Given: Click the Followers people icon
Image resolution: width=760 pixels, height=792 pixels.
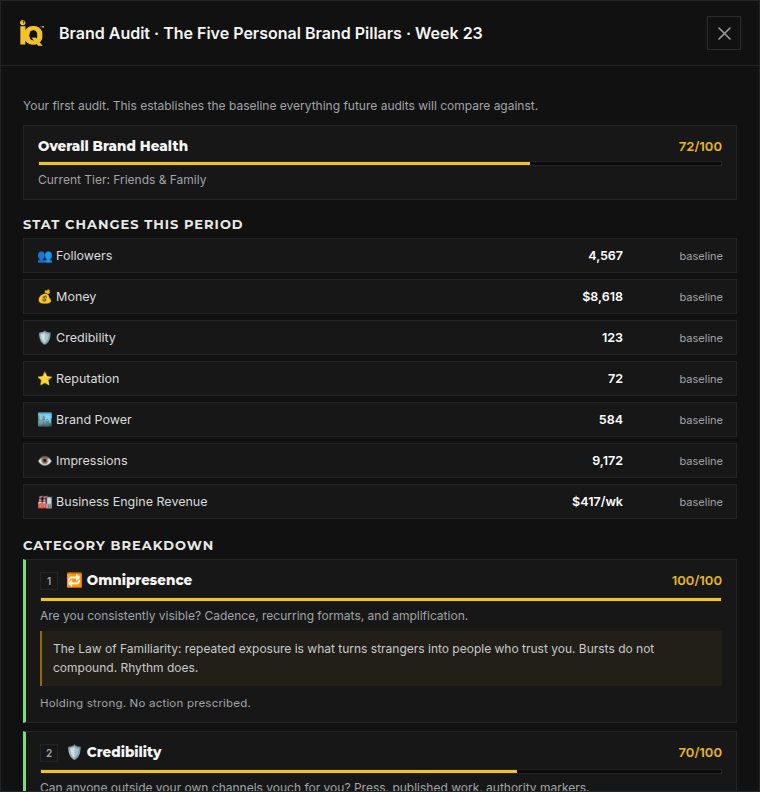Looking at the screenshot, I should click(x=45, y=256).
